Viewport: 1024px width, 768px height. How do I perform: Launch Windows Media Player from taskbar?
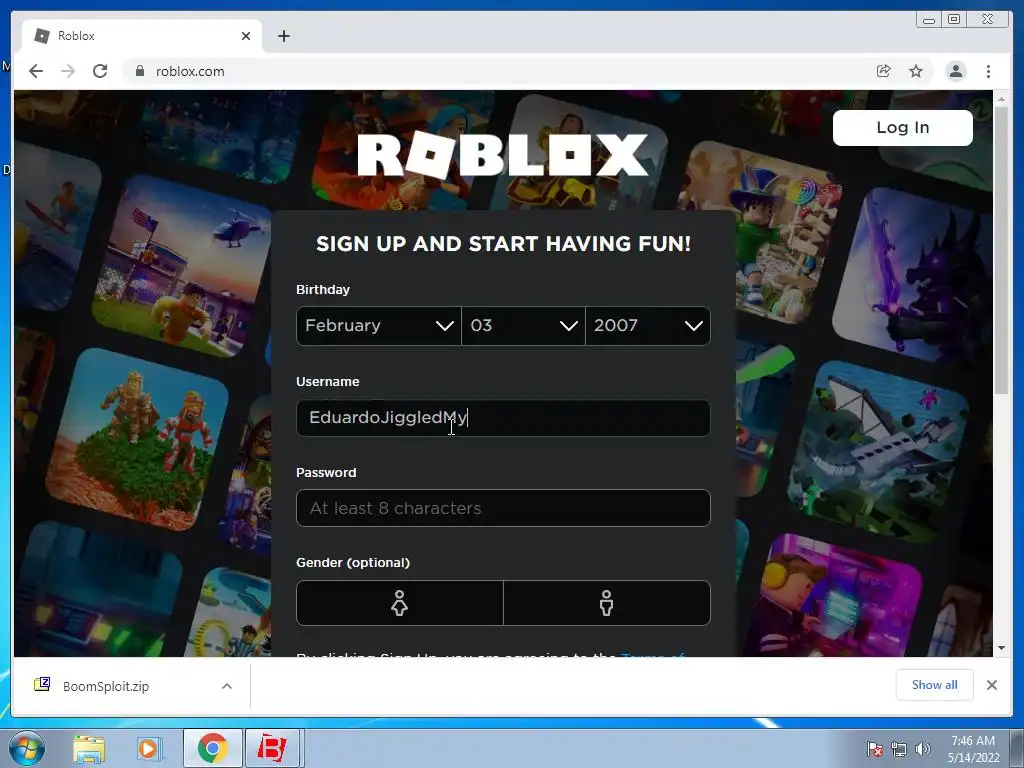148,748
